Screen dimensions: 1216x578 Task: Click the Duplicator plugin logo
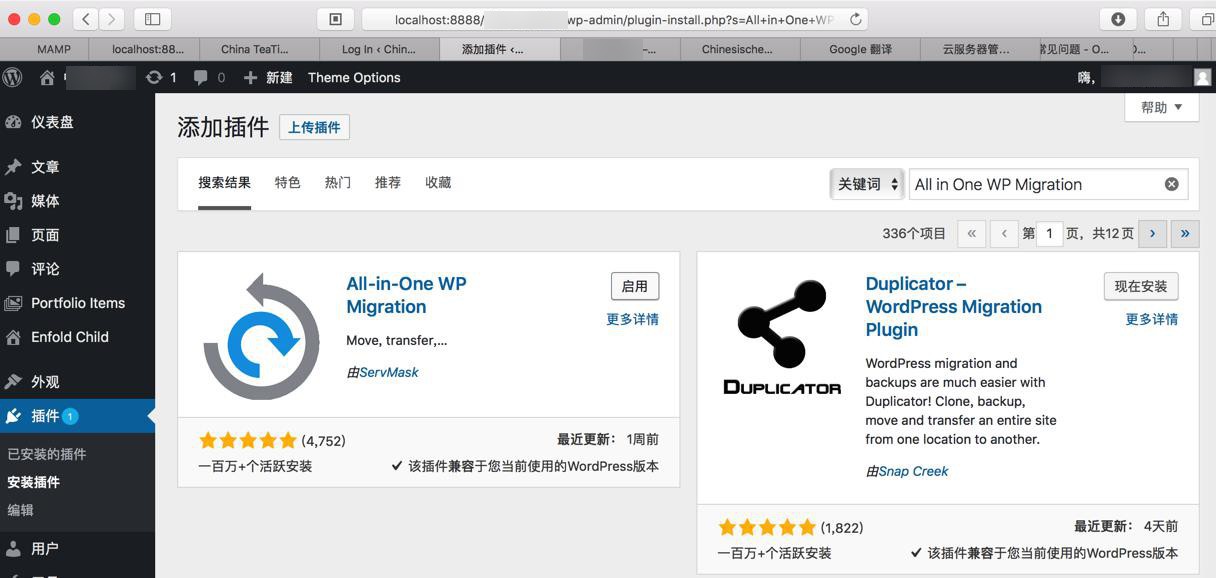point(782,338)
